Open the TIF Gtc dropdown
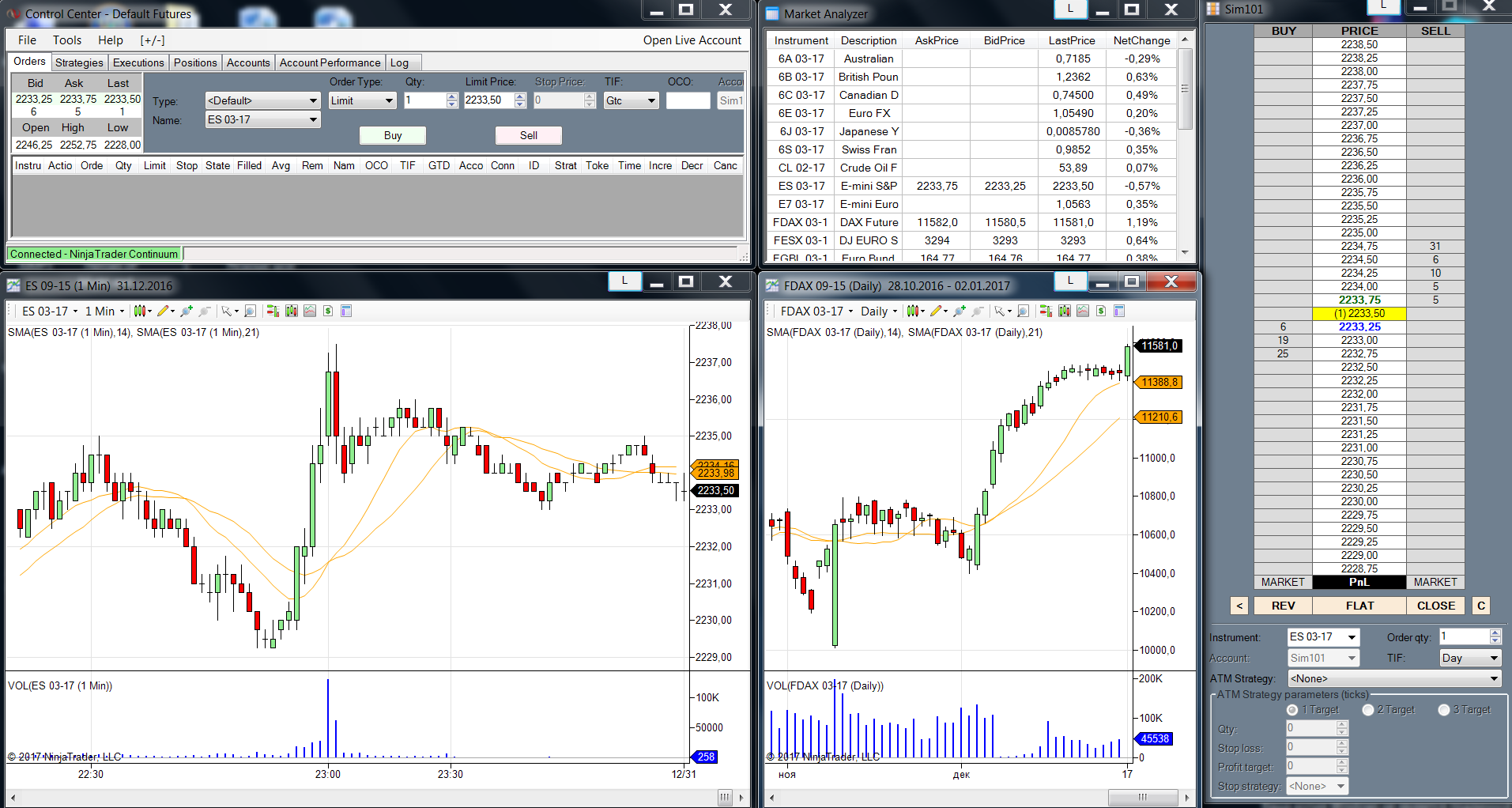 coord(632,101)
